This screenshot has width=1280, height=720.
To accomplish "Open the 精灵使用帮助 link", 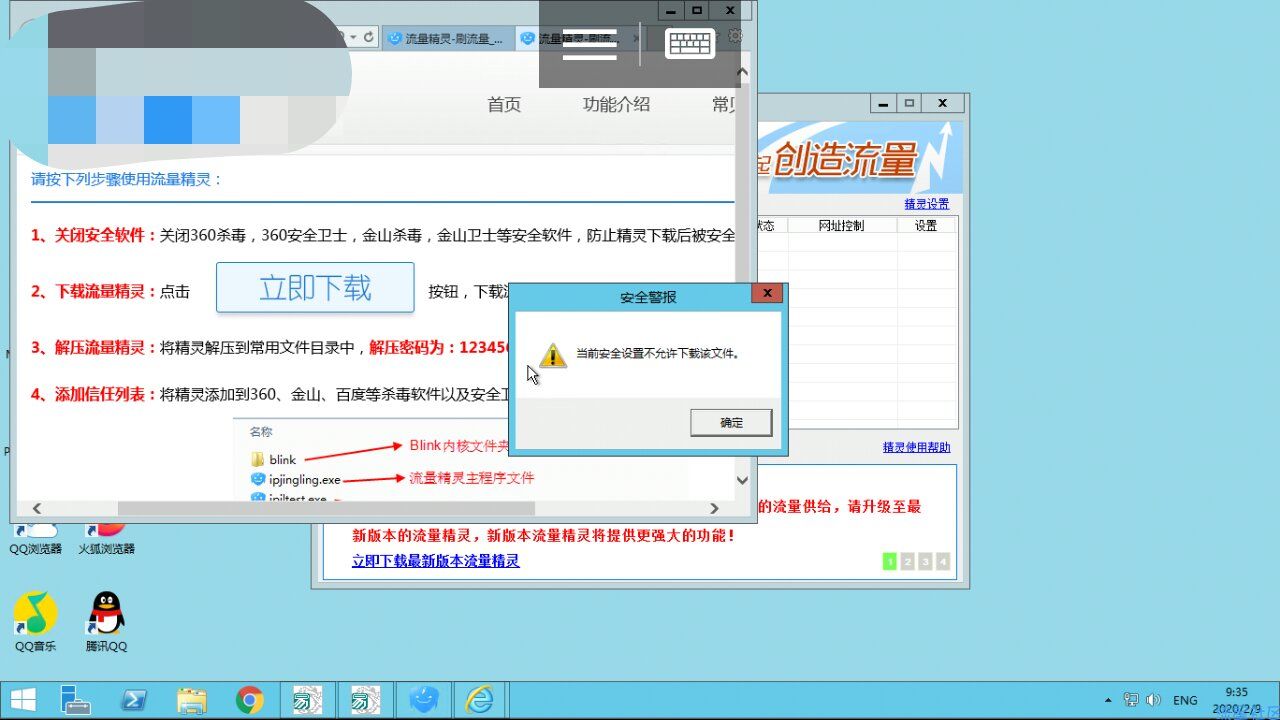I will click(916, 447).
